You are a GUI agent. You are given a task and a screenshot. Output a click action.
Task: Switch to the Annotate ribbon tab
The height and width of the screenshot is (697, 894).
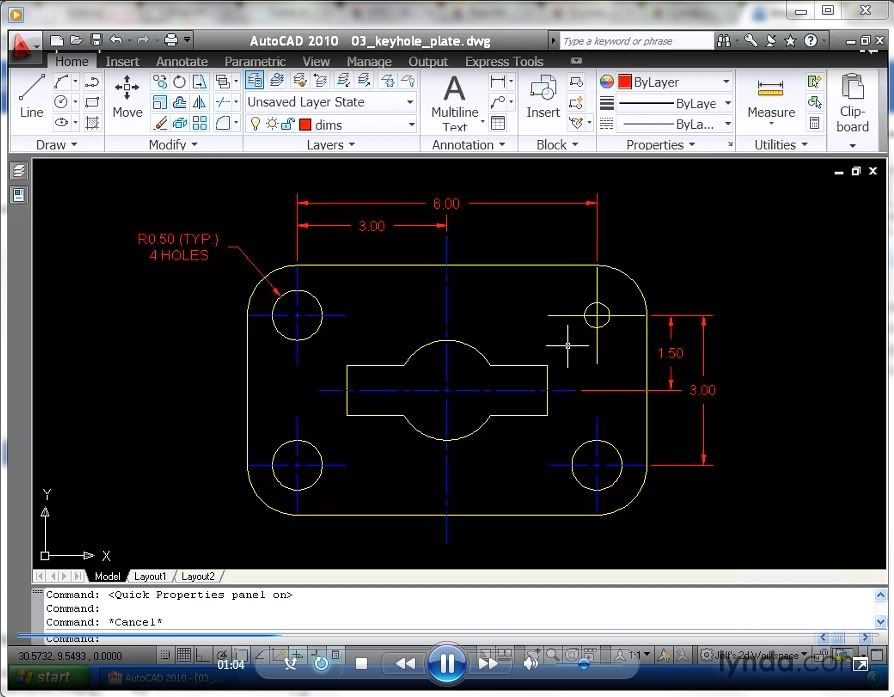point(182,61)
